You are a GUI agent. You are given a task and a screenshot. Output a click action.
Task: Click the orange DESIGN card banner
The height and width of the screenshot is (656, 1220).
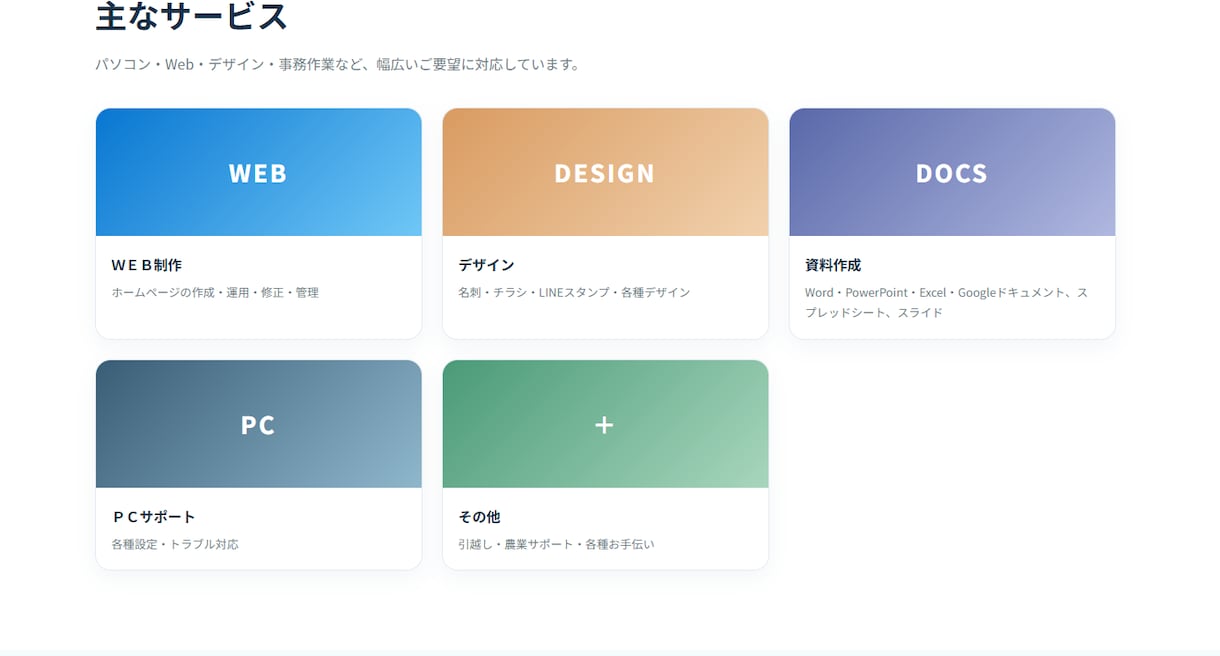pyautogui.click(x=605, y=172)
